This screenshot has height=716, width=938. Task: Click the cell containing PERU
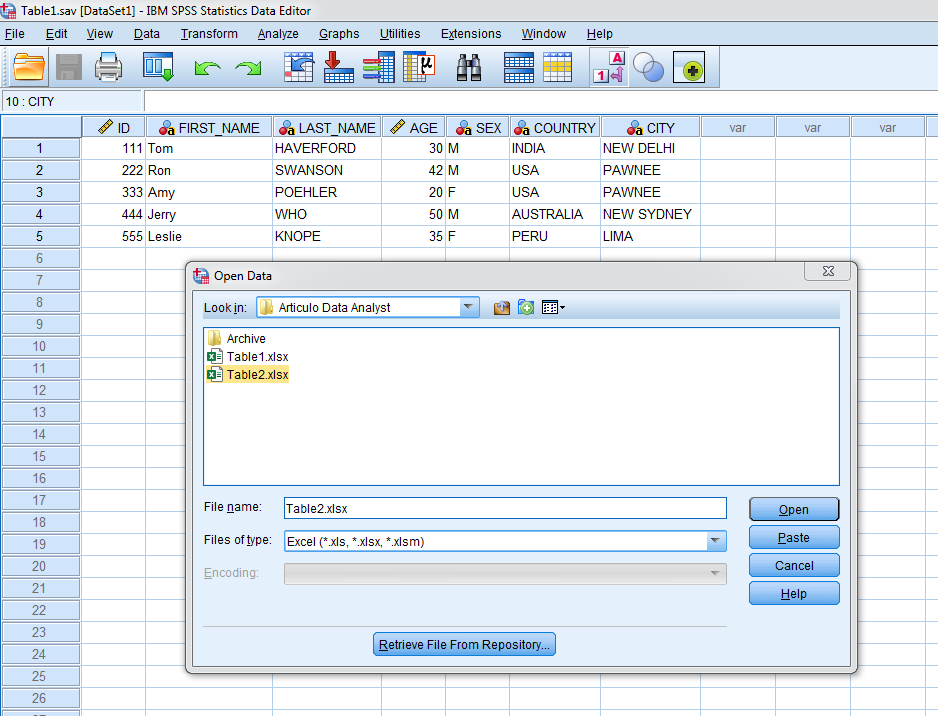555,236
